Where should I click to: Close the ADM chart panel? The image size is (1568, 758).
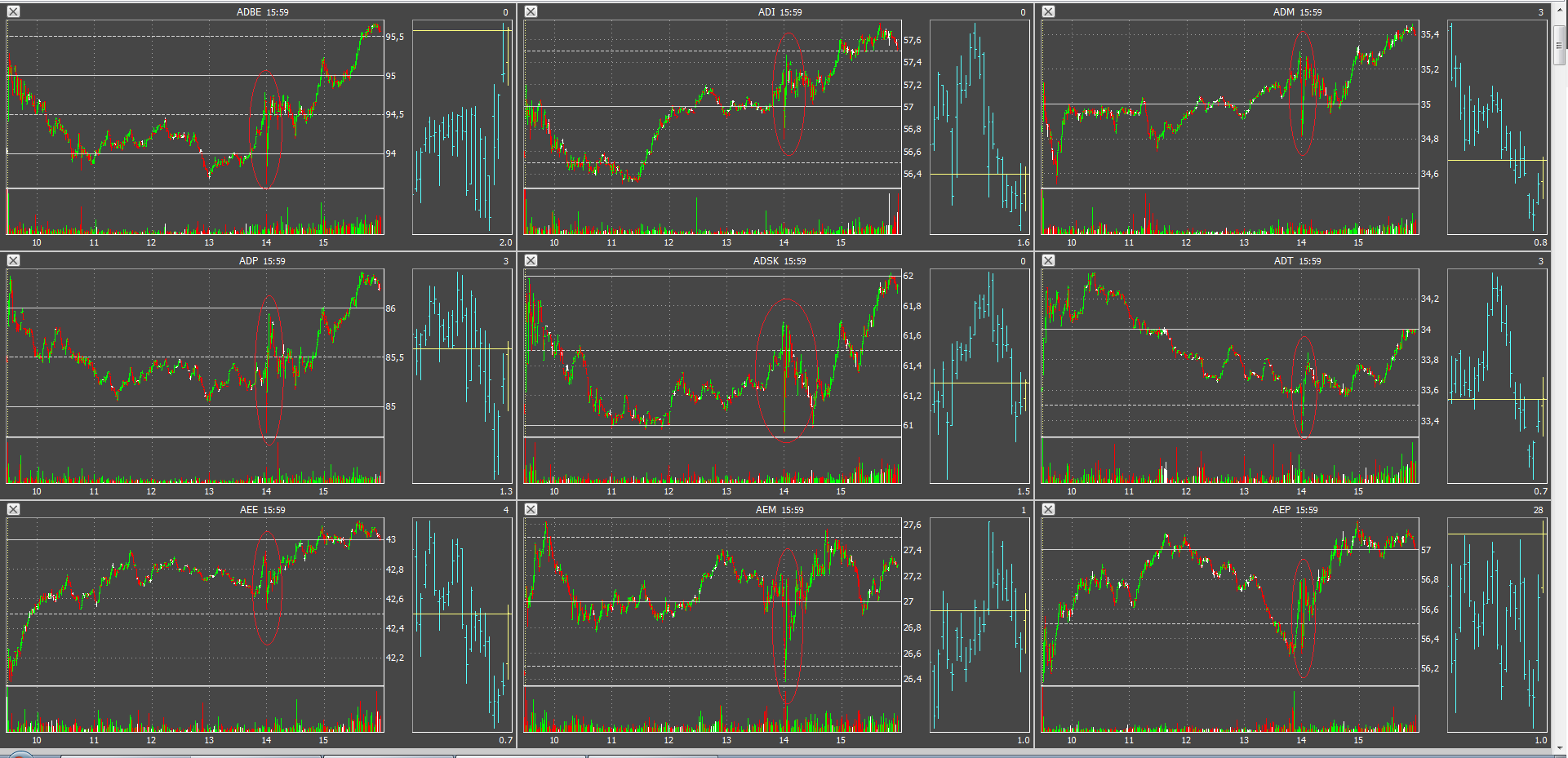coord(1049,11)
